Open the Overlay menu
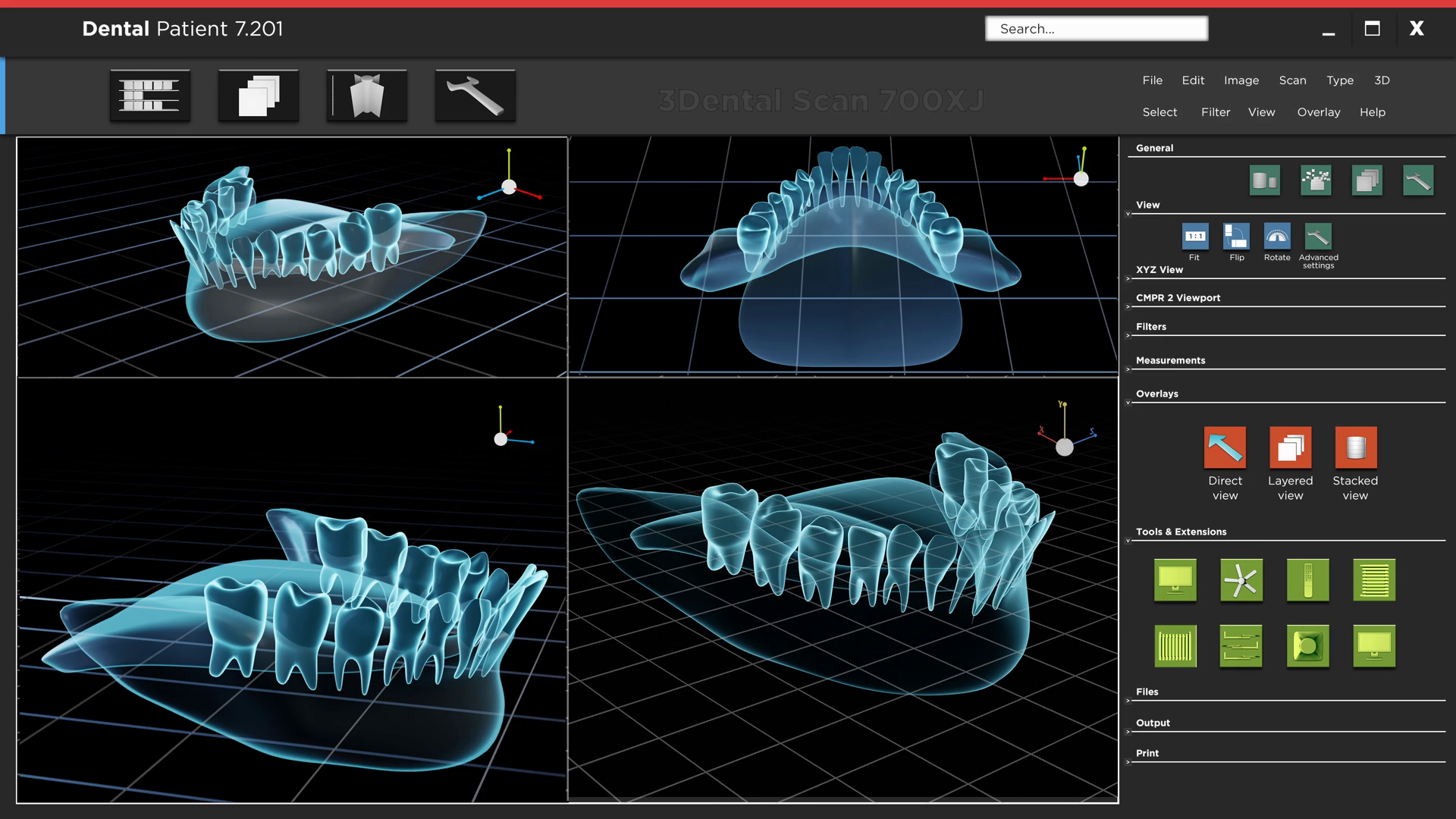This screenshot has height=819, width=1456. (x=1318, y=112)
